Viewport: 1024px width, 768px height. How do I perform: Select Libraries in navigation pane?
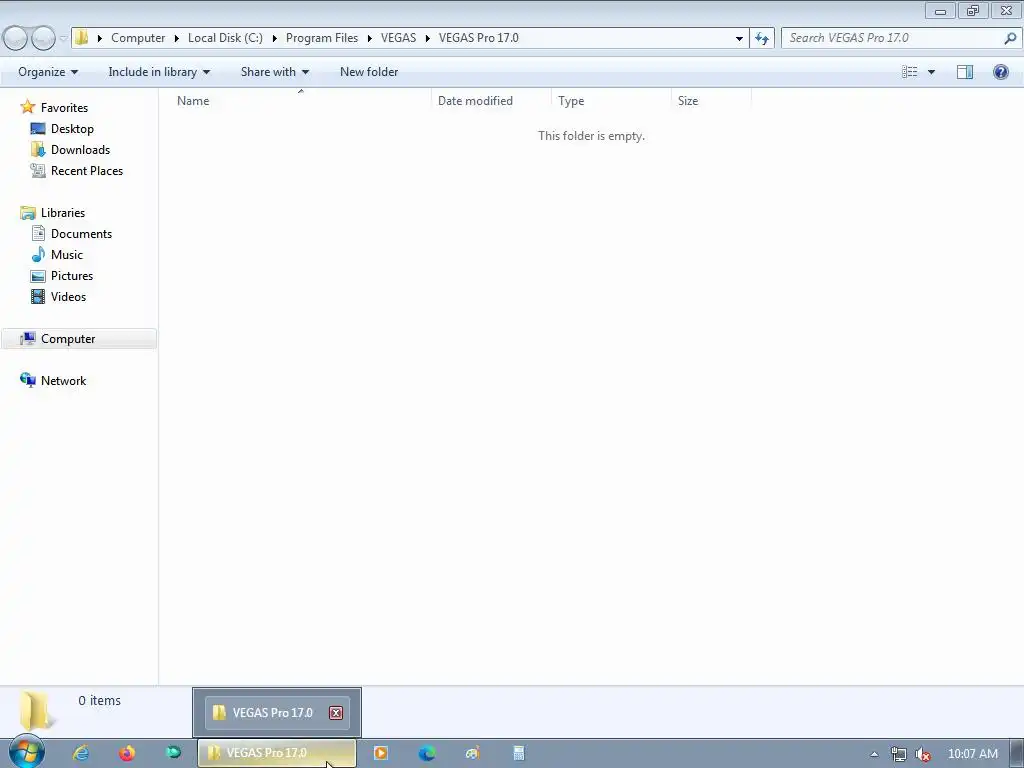click(63, 213)
